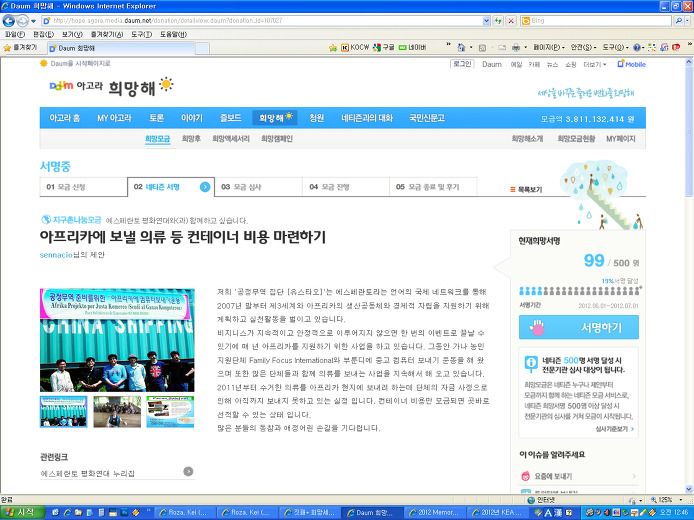Click the Windows 시작 start button
The image size is (694, 520).
23,513
